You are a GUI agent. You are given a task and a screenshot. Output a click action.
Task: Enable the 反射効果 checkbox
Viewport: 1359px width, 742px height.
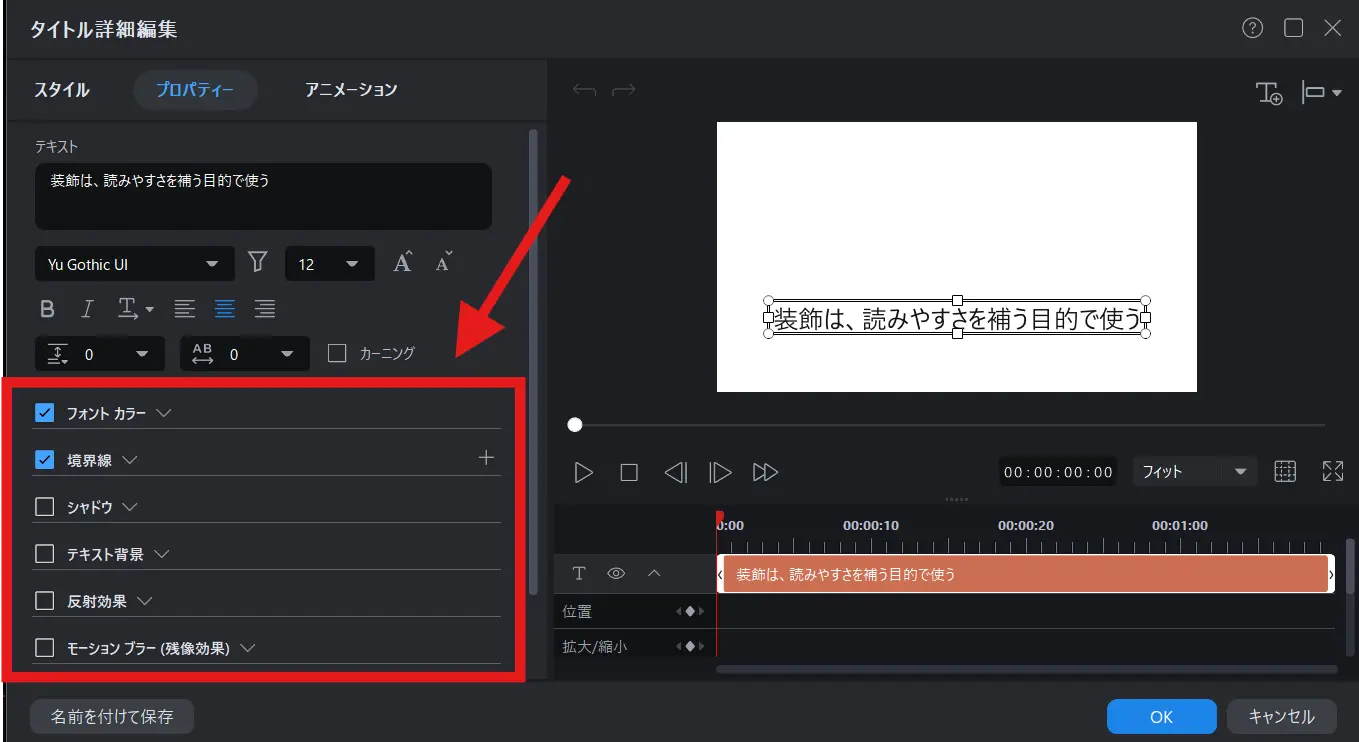coord(44,601)
